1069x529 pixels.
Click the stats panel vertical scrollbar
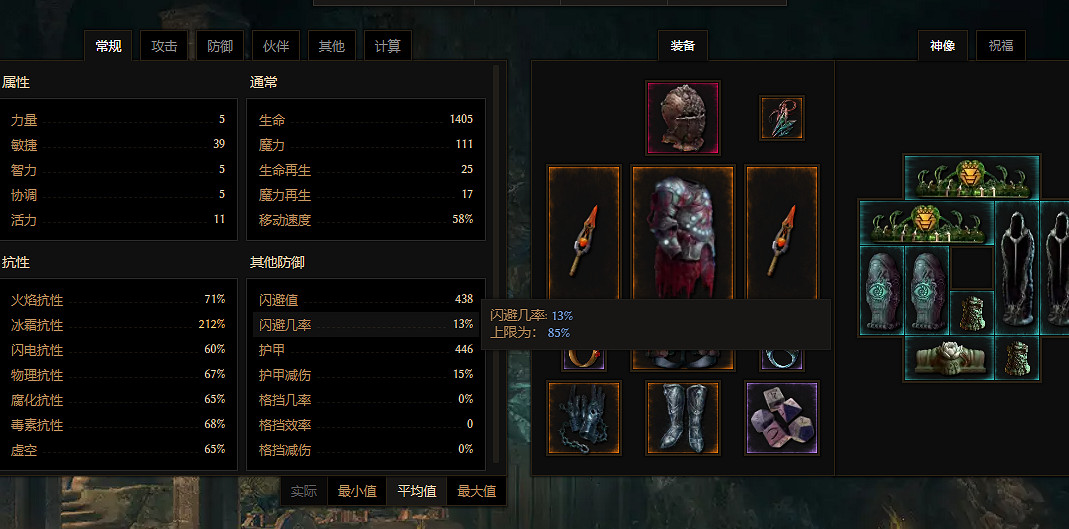(x=496, y=264)
